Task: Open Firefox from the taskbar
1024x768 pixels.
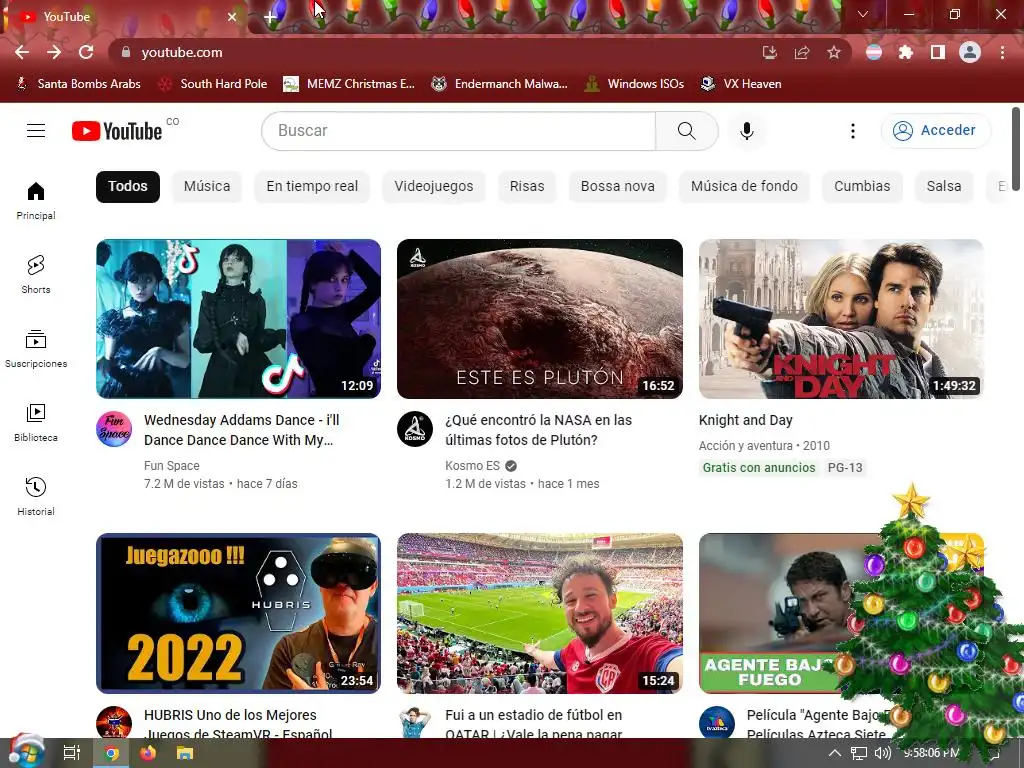Action: [148, 753]
